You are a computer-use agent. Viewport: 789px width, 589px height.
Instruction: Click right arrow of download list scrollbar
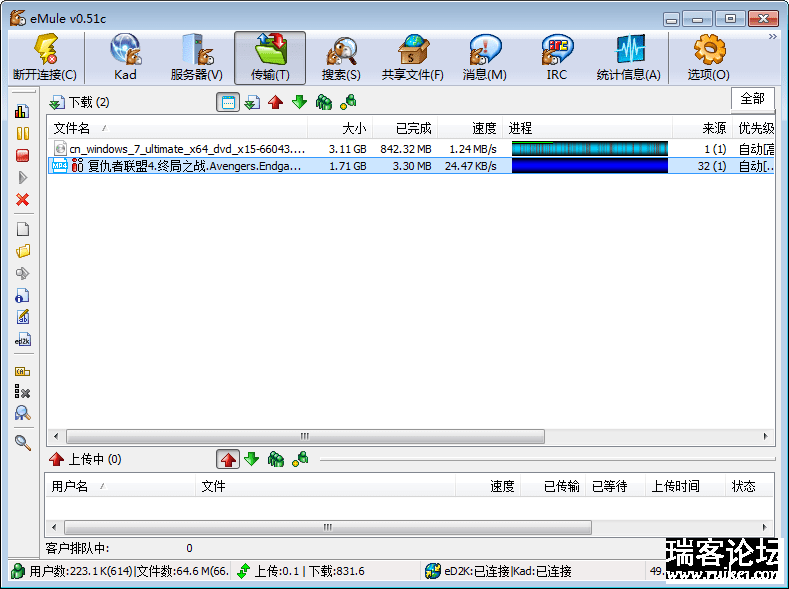pyautogui.click(x=765, y=436)
